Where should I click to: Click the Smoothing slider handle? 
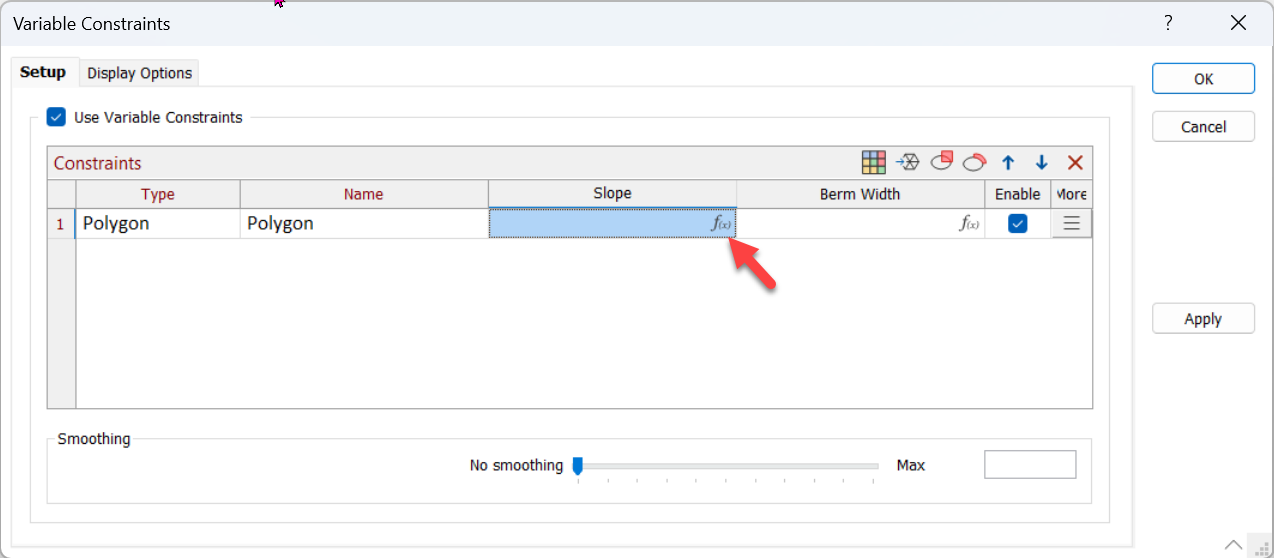(577, 465)
